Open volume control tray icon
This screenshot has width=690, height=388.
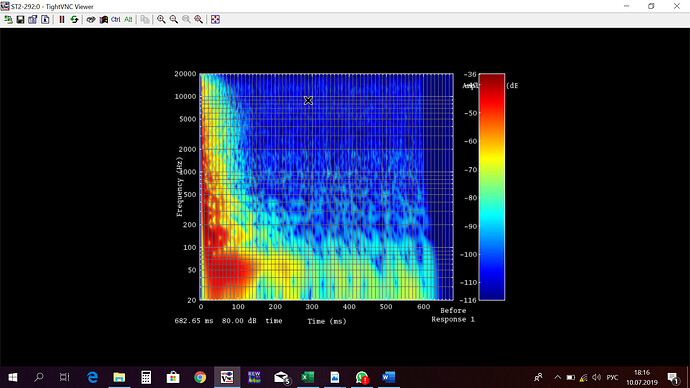[597, 377]
